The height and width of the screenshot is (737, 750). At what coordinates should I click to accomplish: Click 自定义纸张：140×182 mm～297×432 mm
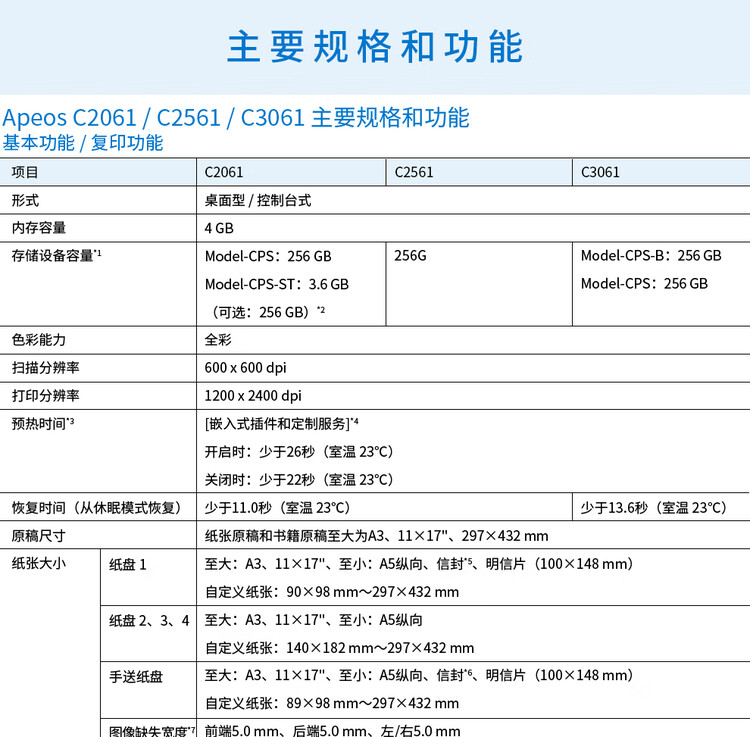340,648
